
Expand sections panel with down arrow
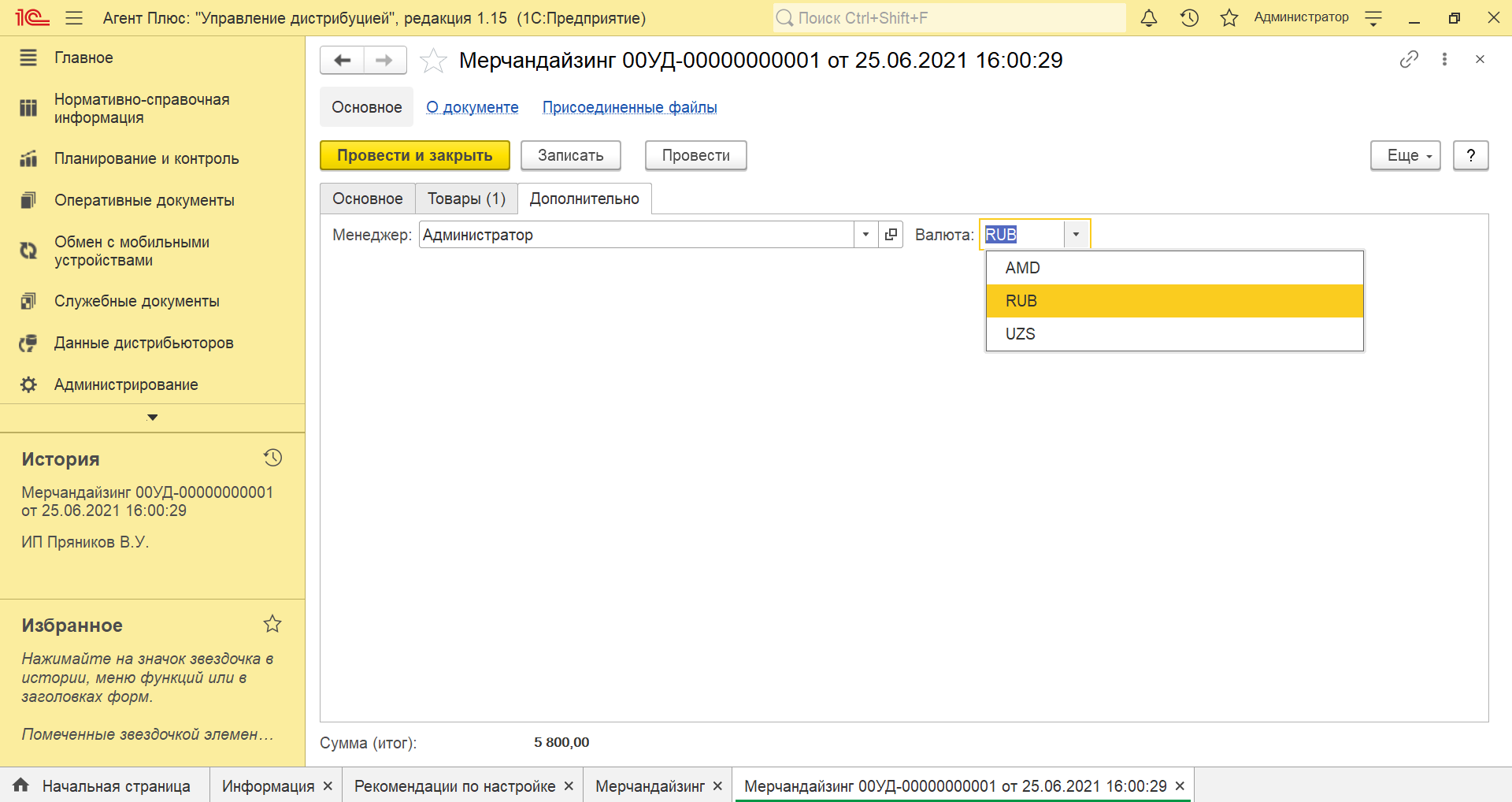pos(153,418)
